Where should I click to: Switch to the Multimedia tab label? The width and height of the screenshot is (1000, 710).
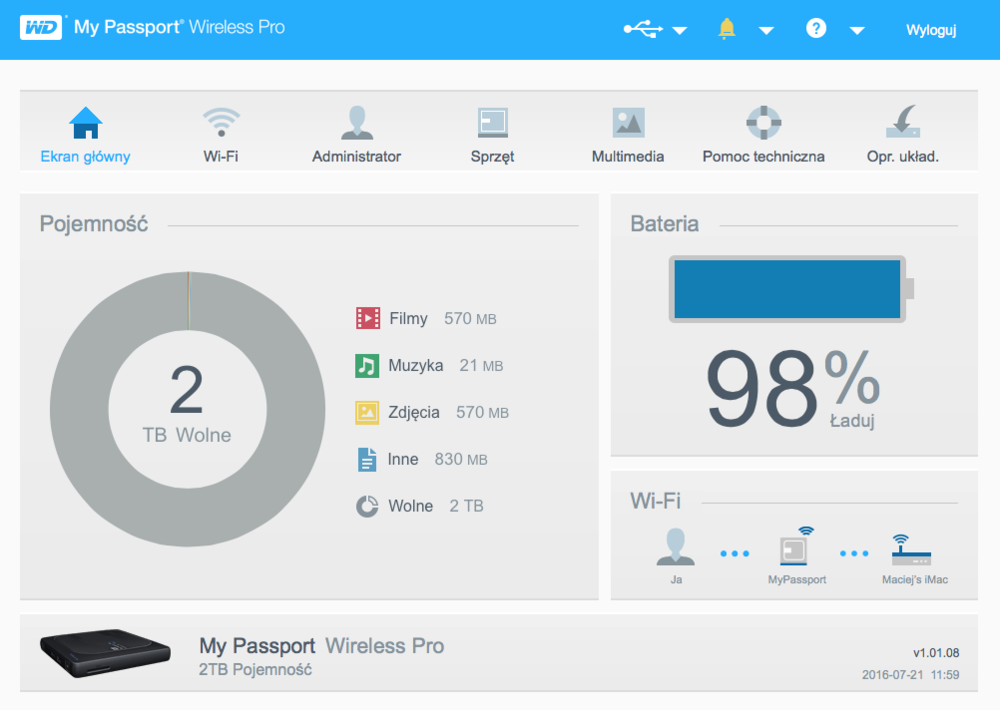pos(628,156)
